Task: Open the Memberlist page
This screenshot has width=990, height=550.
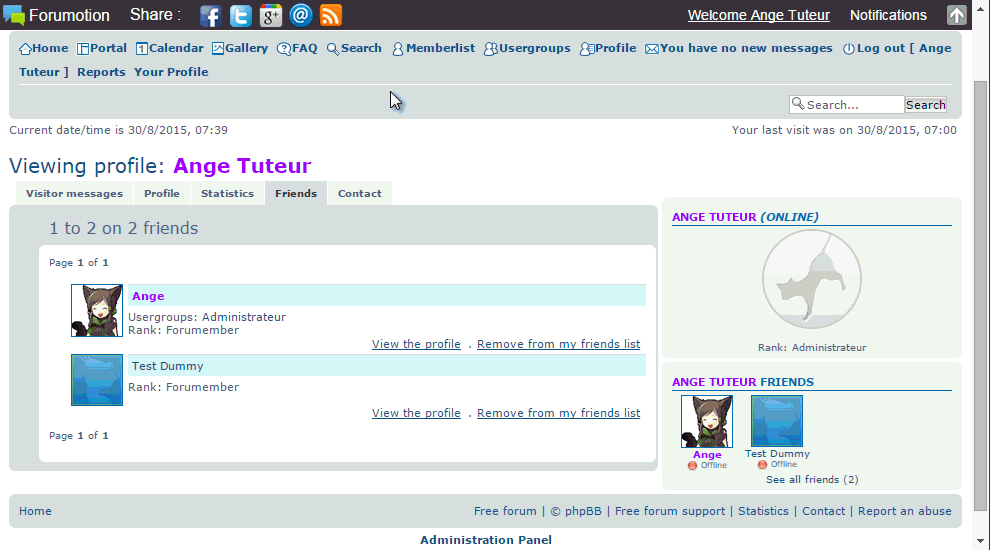Action: pyautogui.click(x=433, y=48)
